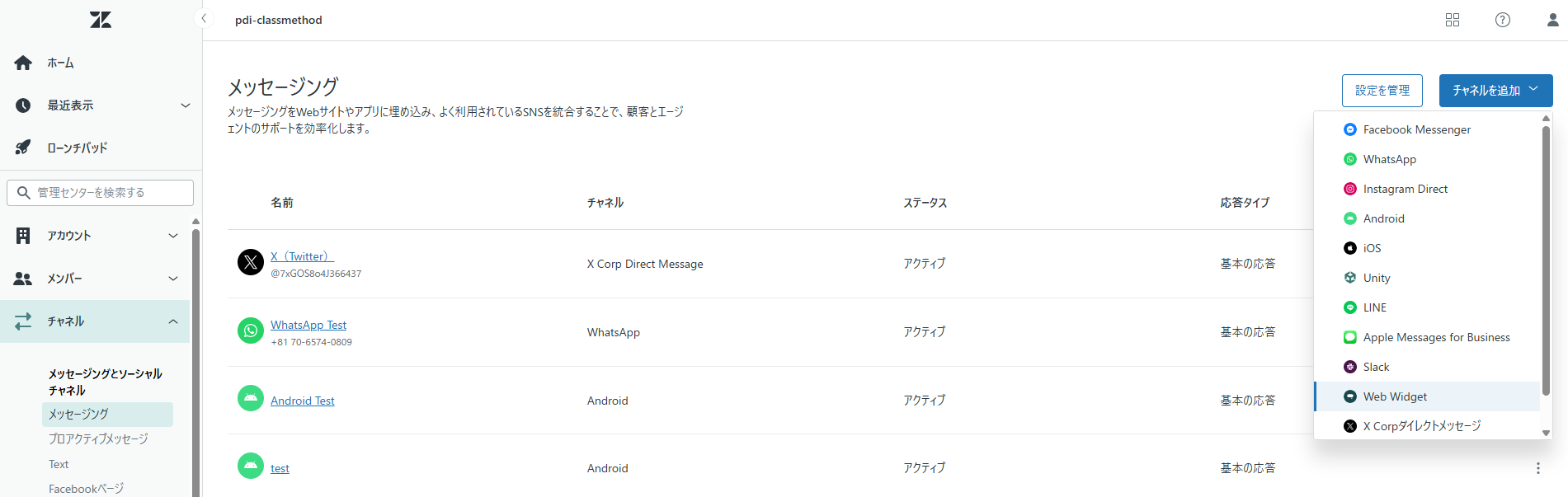Open ローンチパッド from the sidebar icon
This screenshot has height=497, width=1568.
22,147
